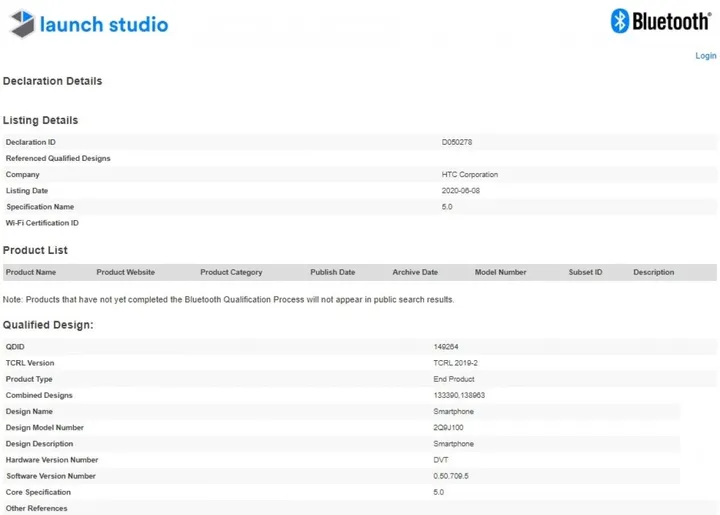Click the Software Version Number value 0.50.709.5
The image size is (720, 515).
(x=452, y=476)
